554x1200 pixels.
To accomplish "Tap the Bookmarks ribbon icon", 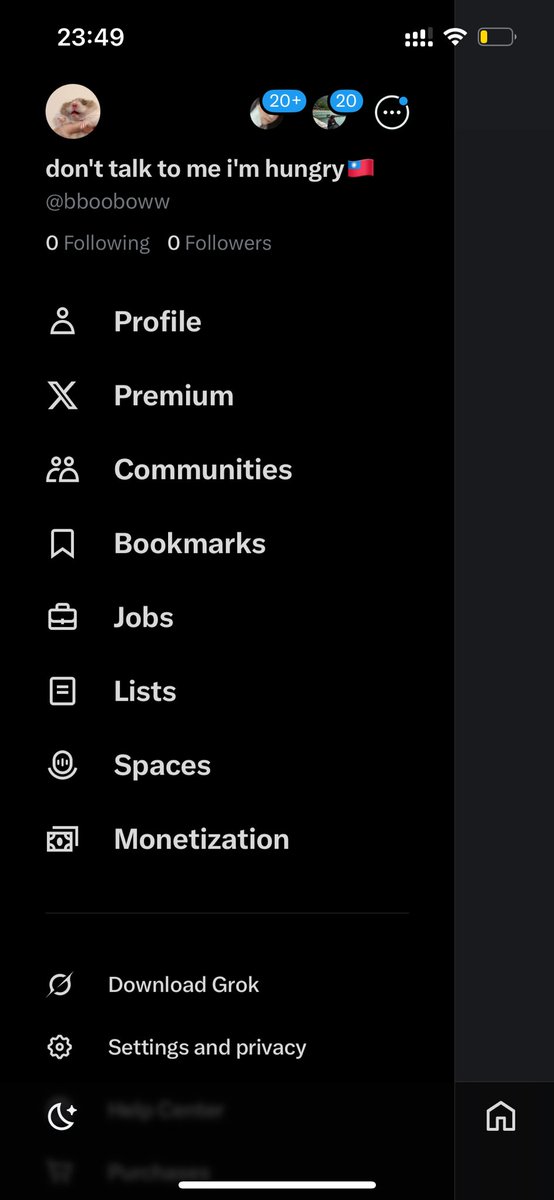I will pos(62,544).
